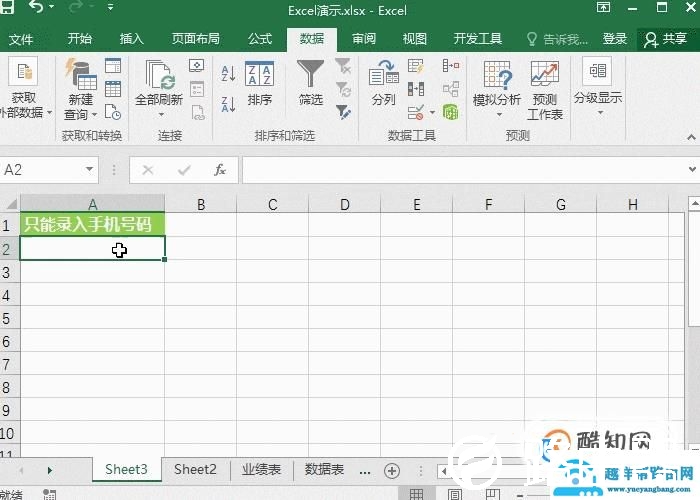Click the Consolidate icon
Screen dimensions: 700x500
(450, 66)
